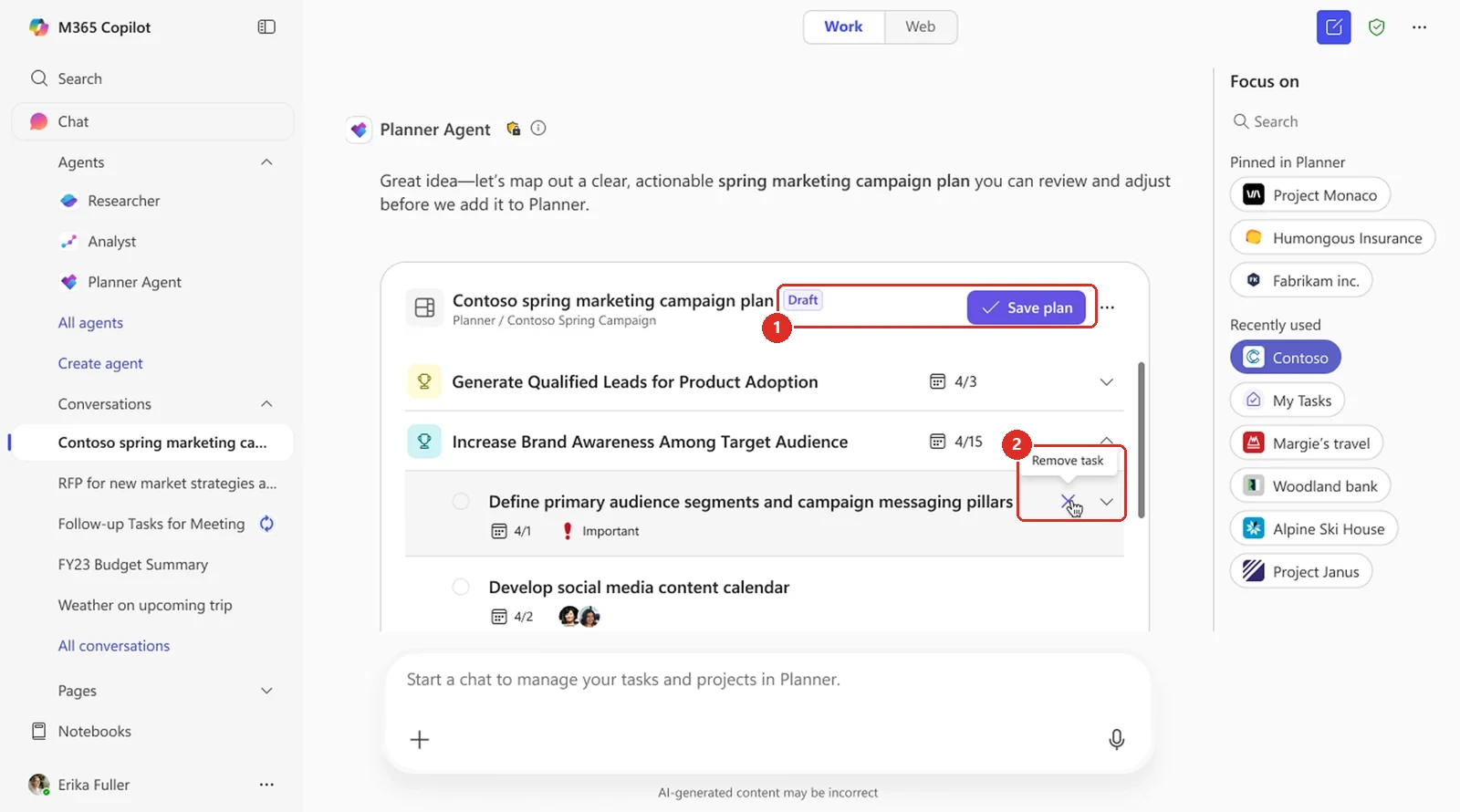
Task: Click the M365 Copilot logo icon
Action: pos(38,27)
